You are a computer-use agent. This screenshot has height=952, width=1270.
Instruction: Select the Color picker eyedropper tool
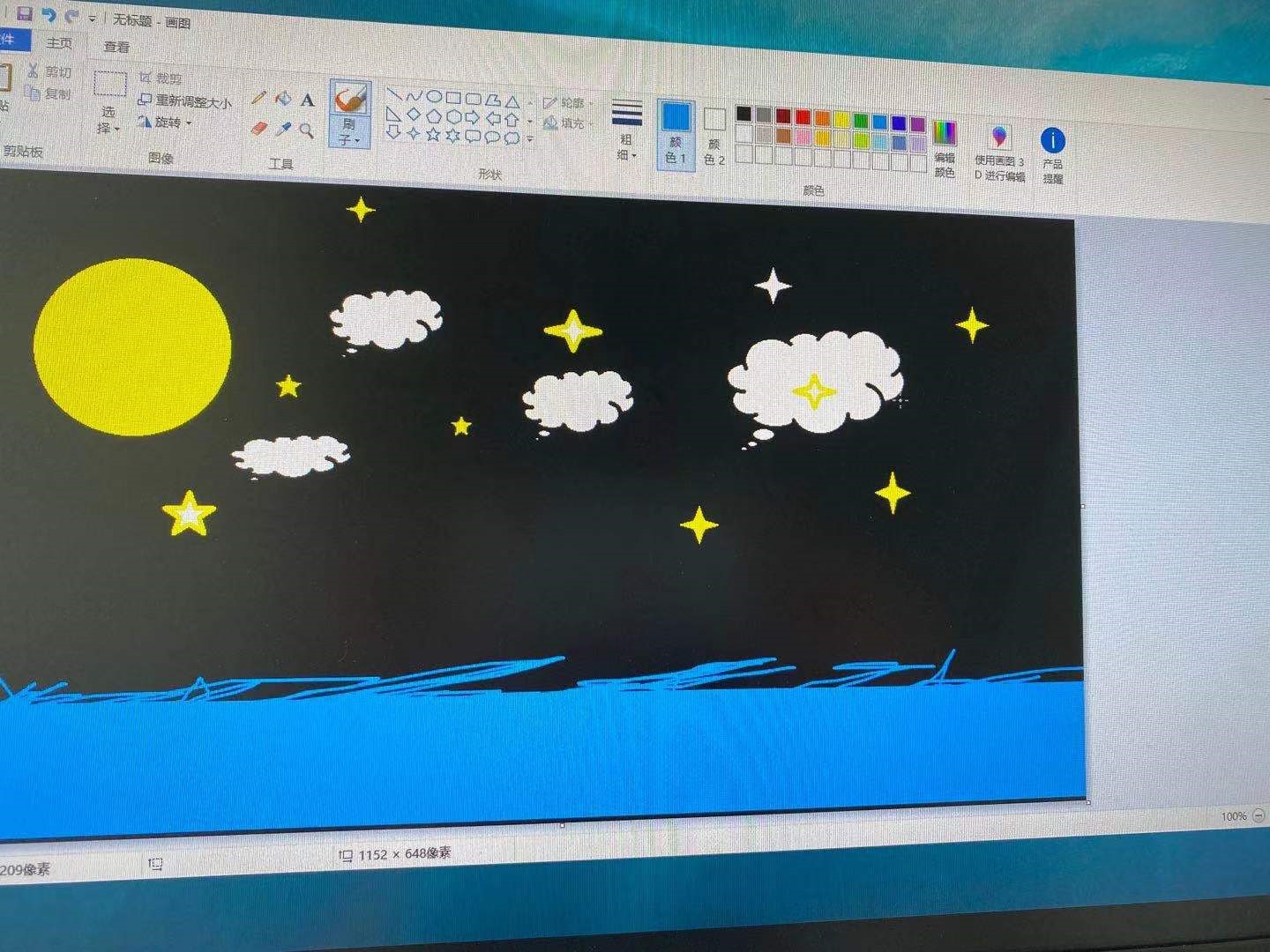pyautogui.click(x=283, y=130)
